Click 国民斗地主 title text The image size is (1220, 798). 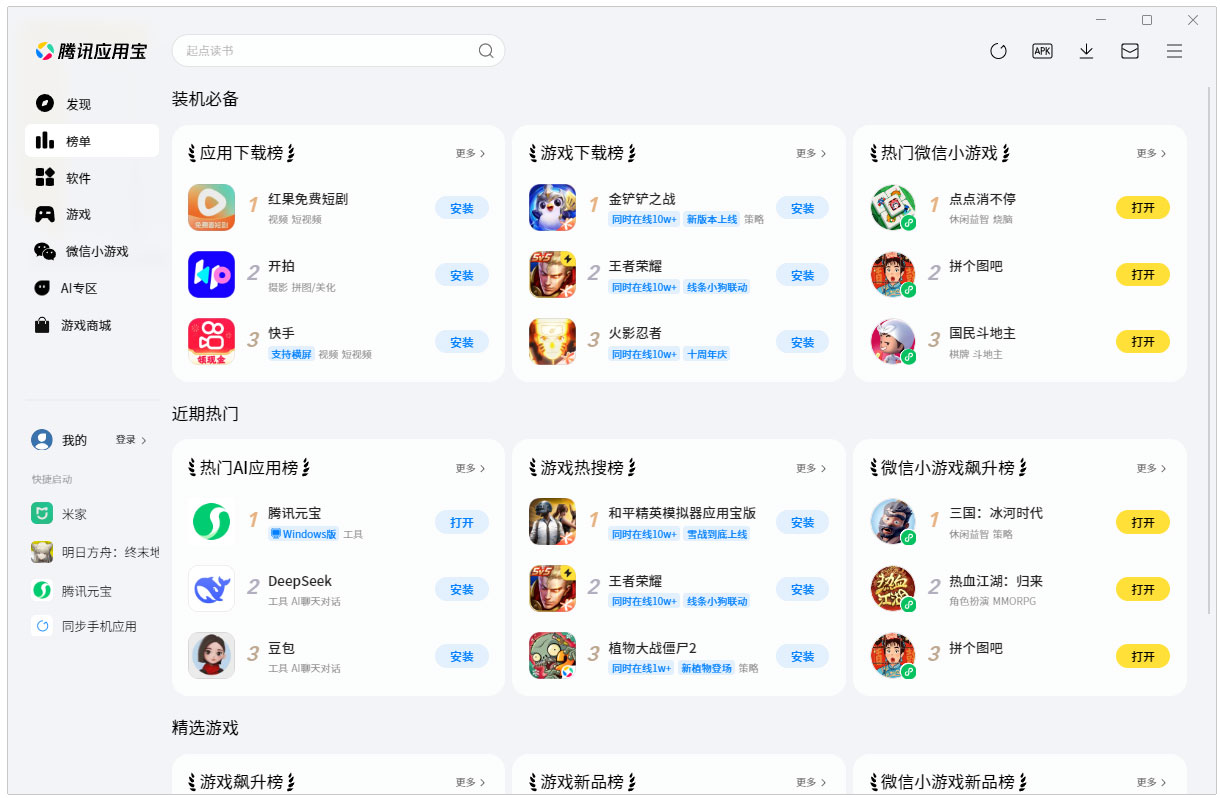982,333
